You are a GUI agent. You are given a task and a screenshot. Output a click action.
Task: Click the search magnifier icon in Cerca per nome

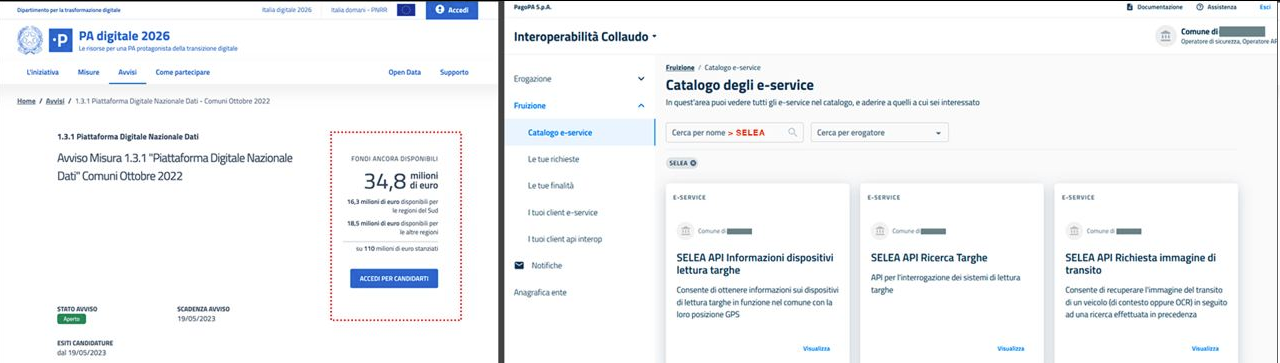(x=794, y=132)
